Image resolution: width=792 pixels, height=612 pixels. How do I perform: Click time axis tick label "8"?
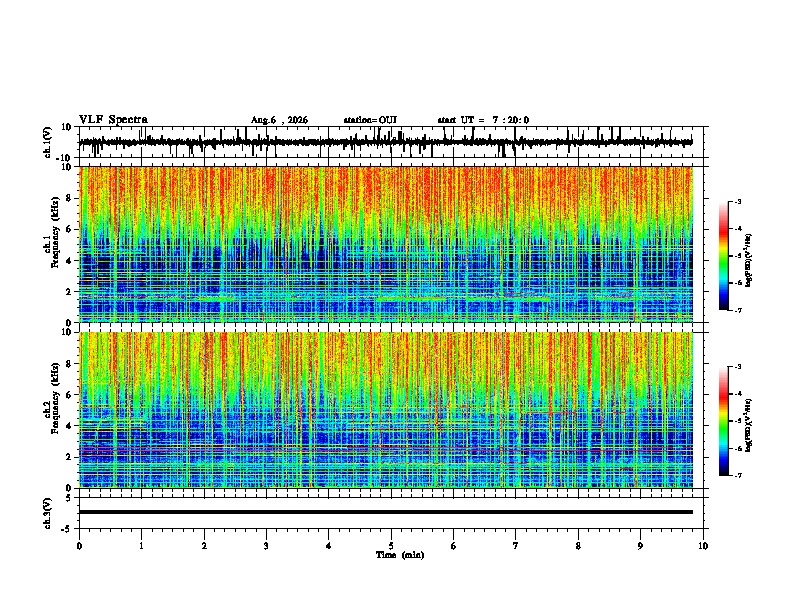(578, 545)
